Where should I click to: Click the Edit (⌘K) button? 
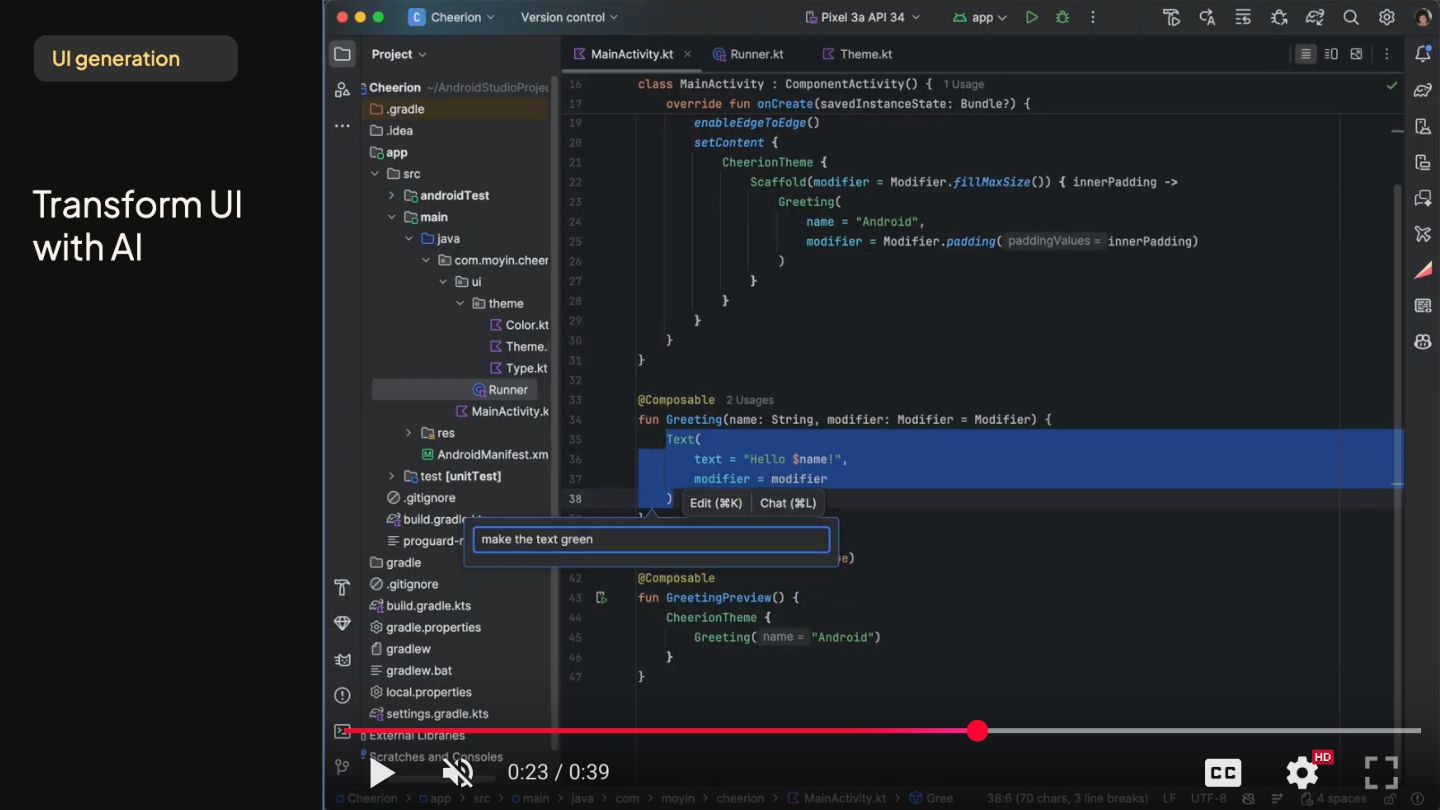coord(716,503)
